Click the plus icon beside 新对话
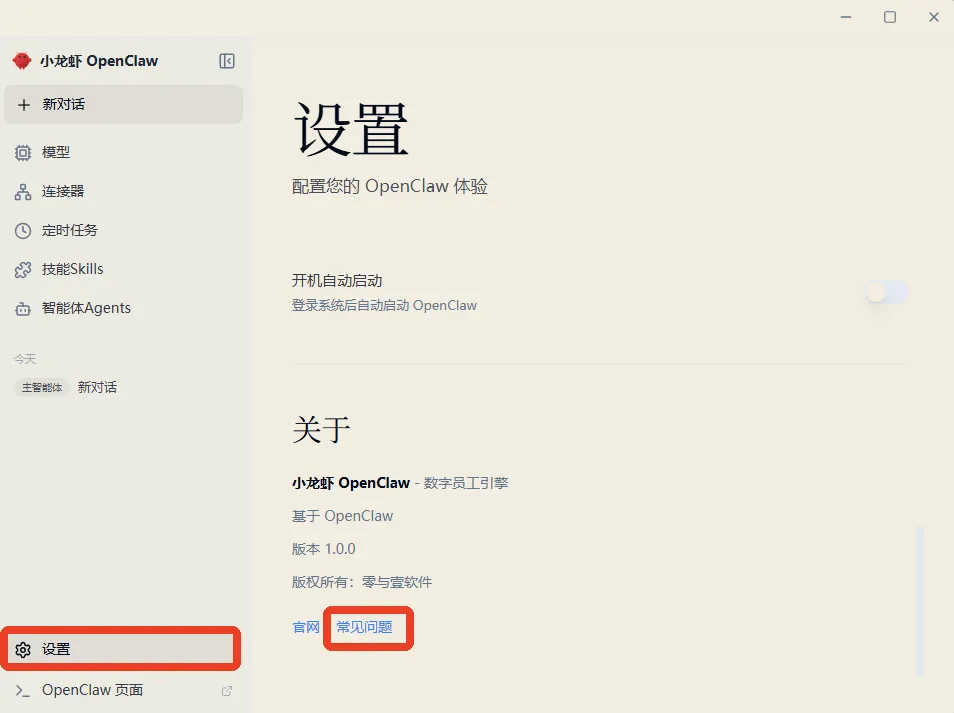The image size is (954, 713). [24, 105]
